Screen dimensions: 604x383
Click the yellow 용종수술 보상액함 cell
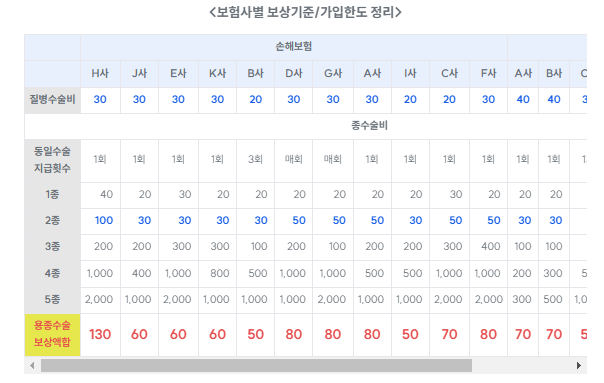52,334
